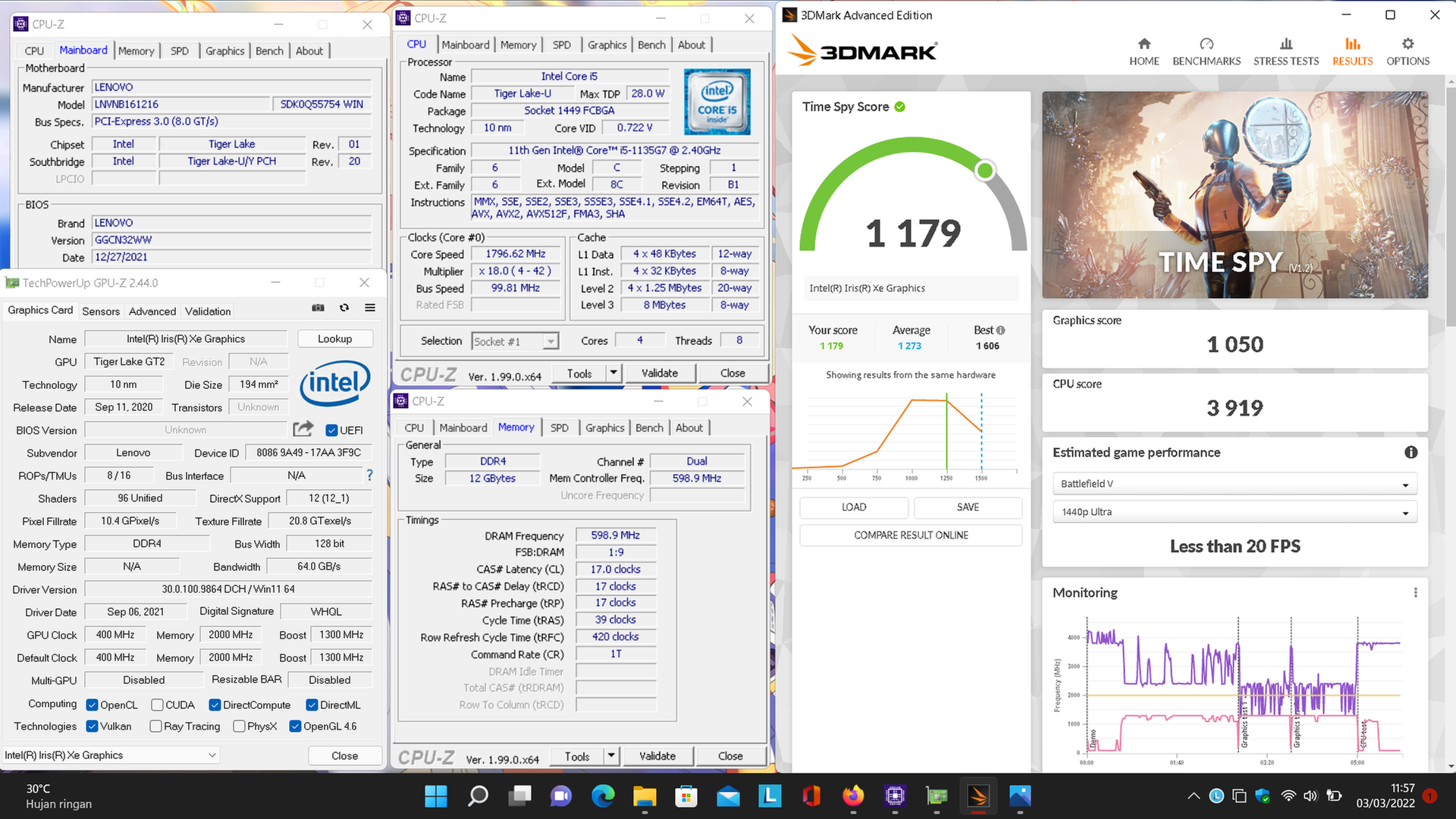Open the Monitoring panel three-dot menu
The width and height of the screenshot is (1456, 819).
click(x=1415, y=592)
